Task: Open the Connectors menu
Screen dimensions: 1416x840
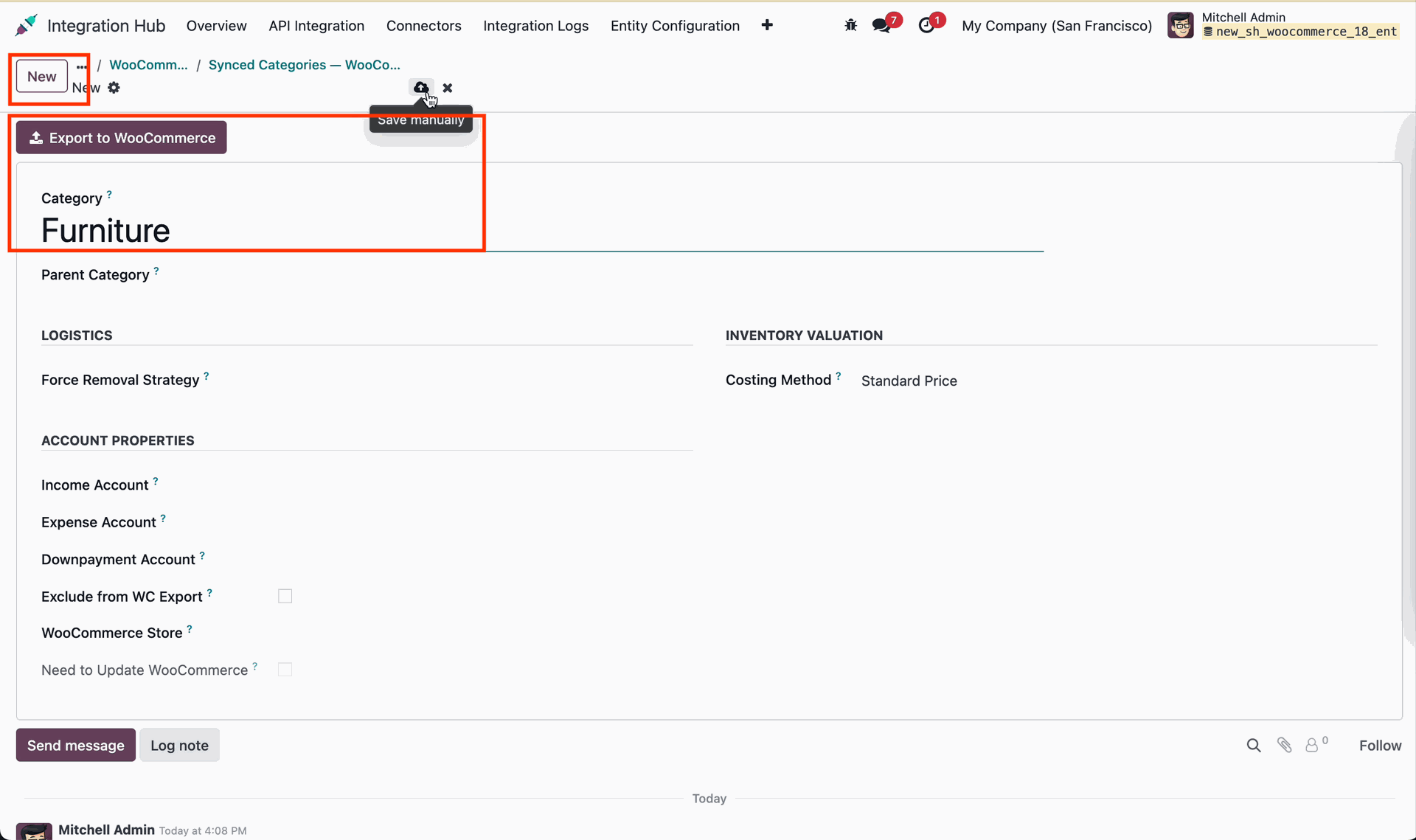Action: click(423, 26)
